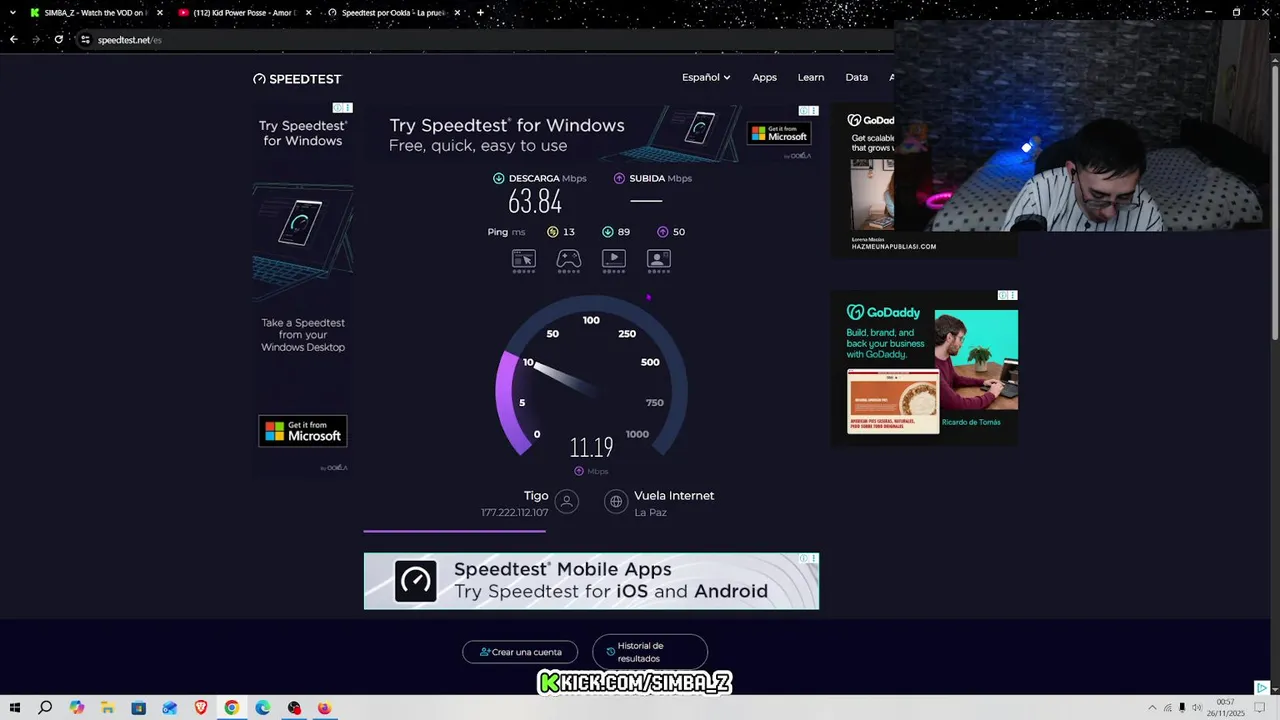
Task: Open the Español language dropdown
Action: 706,77
